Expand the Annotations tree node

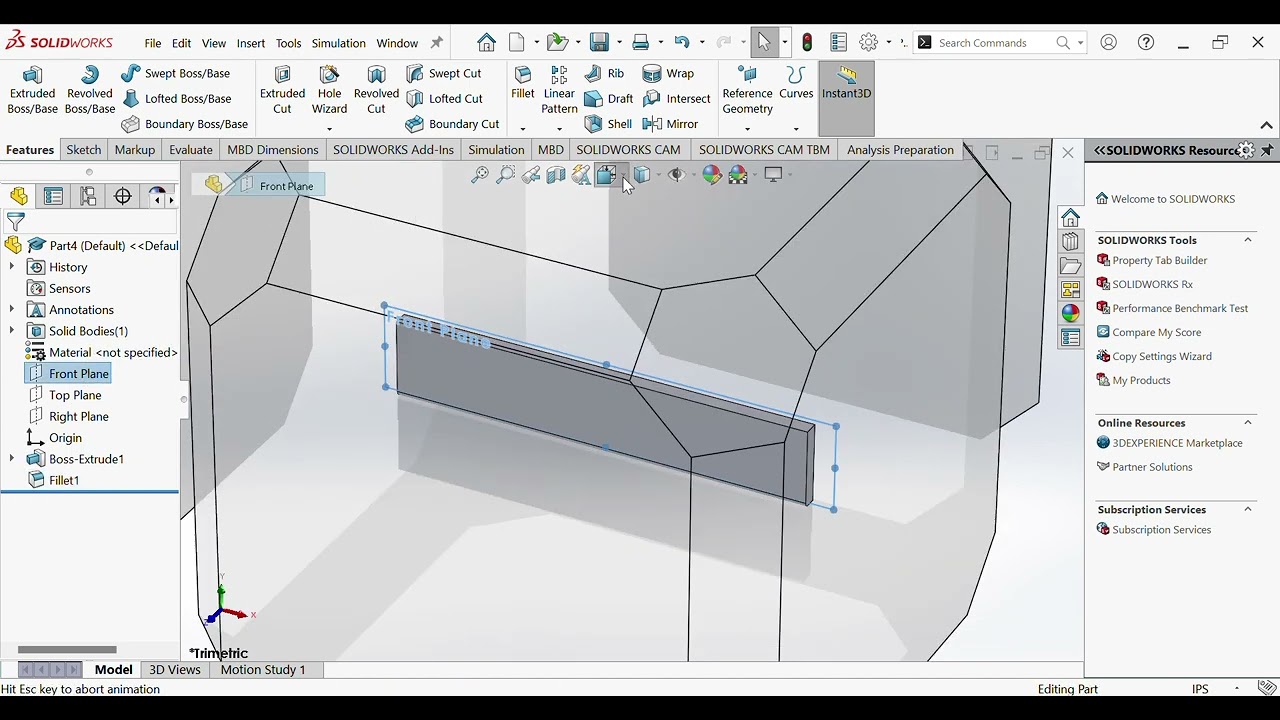(x=12, y=310)
